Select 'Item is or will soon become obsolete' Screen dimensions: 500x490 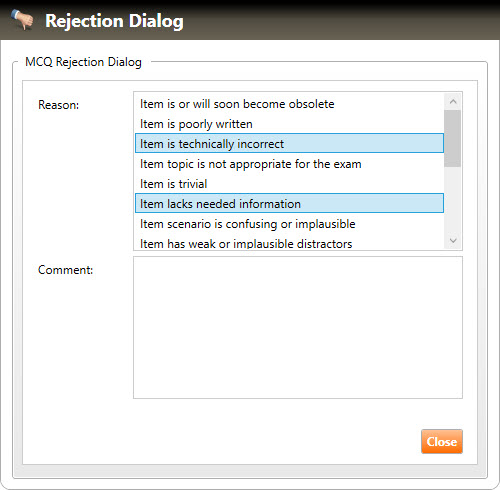point(289,104)
